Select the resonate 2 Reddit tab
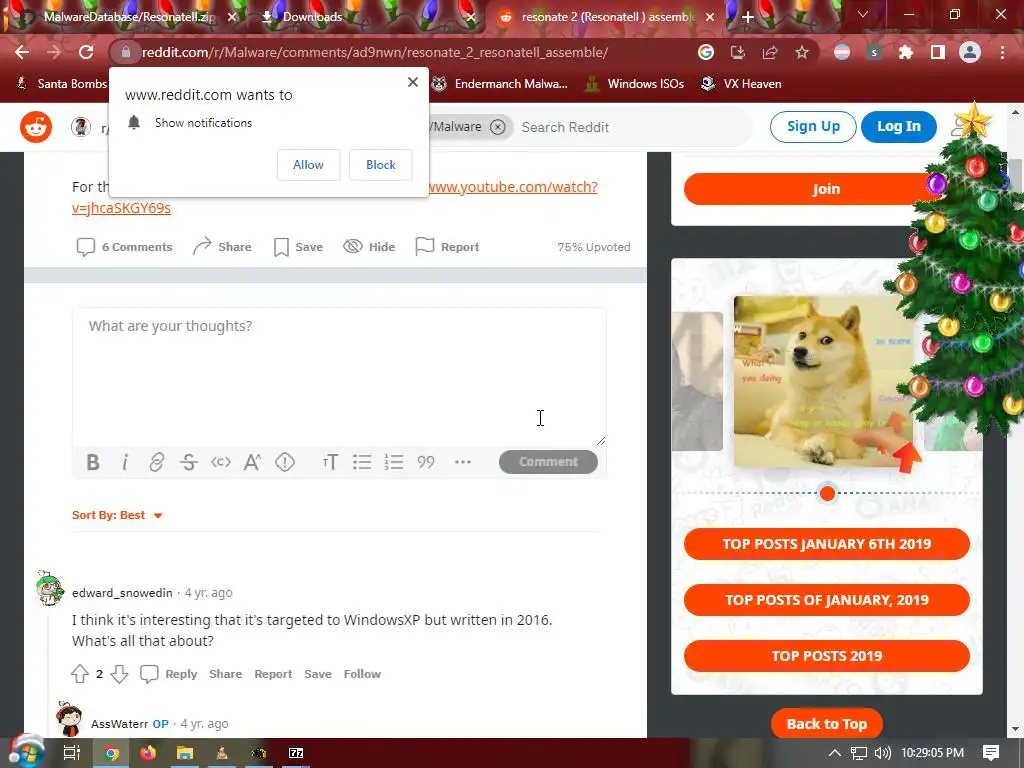Viewport: 1024px width, 768px height. [609, 17]
